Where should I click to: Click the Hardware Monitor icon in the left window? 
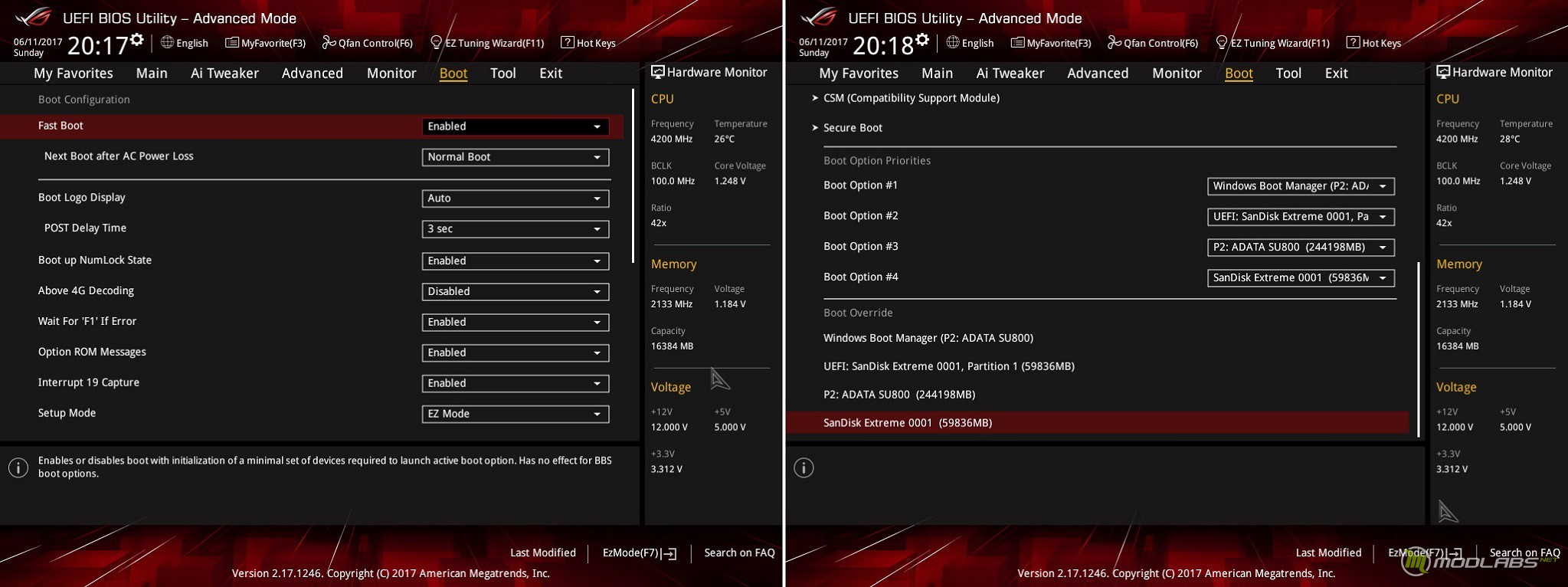click(657, 72)
